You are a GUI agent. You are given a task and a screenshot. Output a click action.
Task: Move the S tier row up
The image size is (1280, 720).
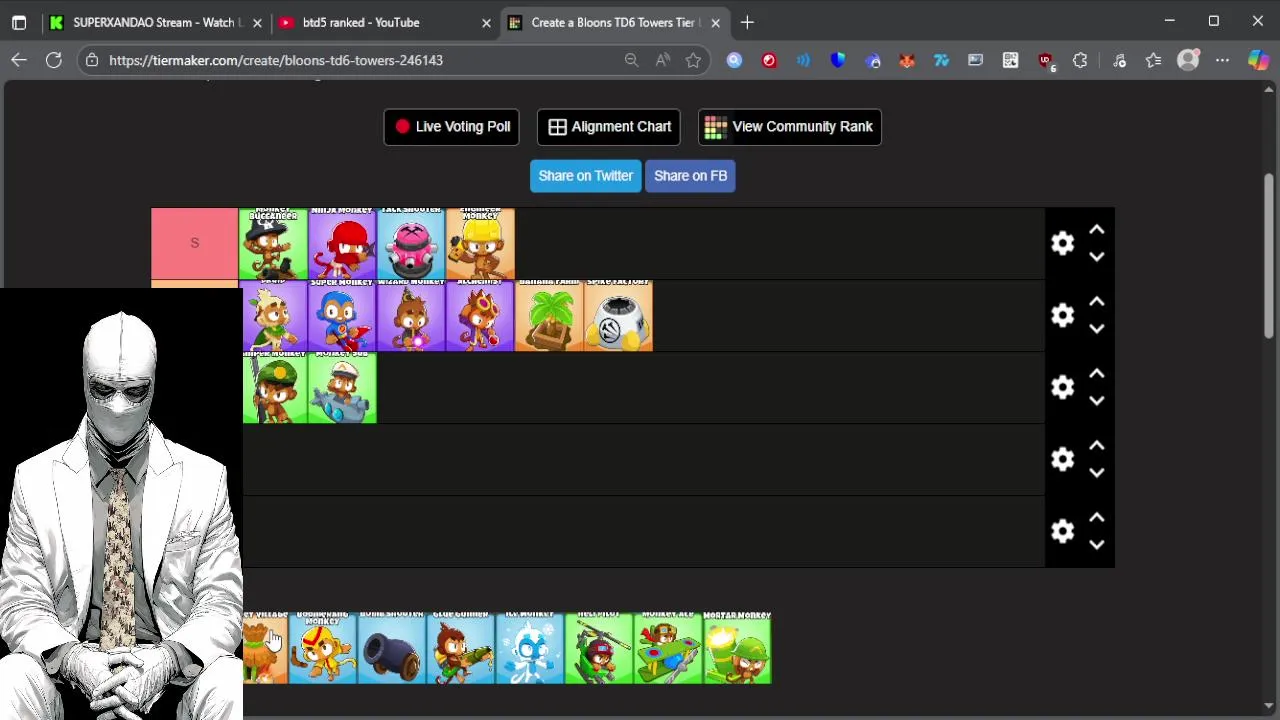pos(1096,230)
